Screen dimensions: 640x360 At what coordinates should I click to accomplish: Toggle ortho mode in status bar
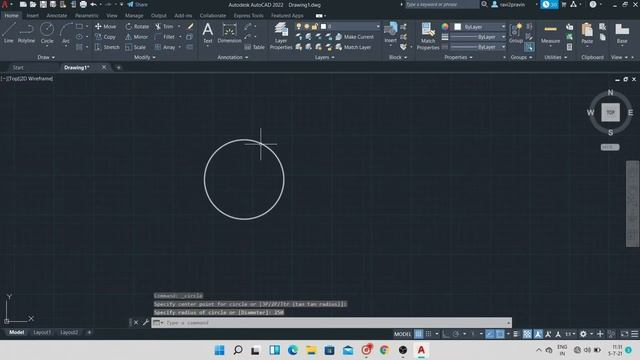(x=446, y=334)
